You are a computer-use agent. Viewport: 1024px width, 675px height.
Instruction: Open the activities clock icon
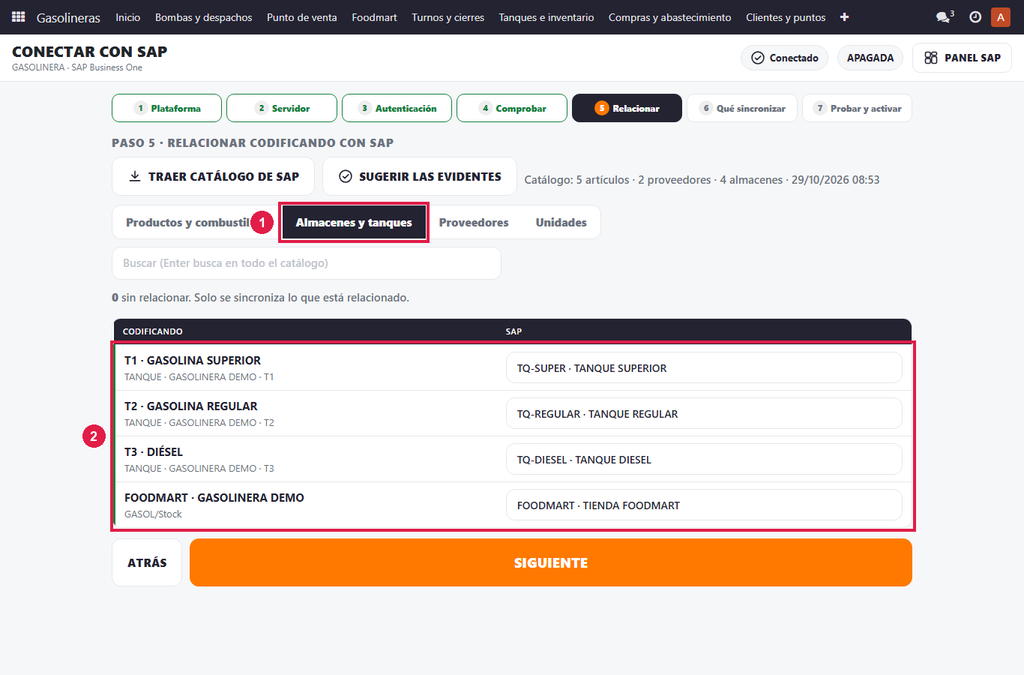975,17
